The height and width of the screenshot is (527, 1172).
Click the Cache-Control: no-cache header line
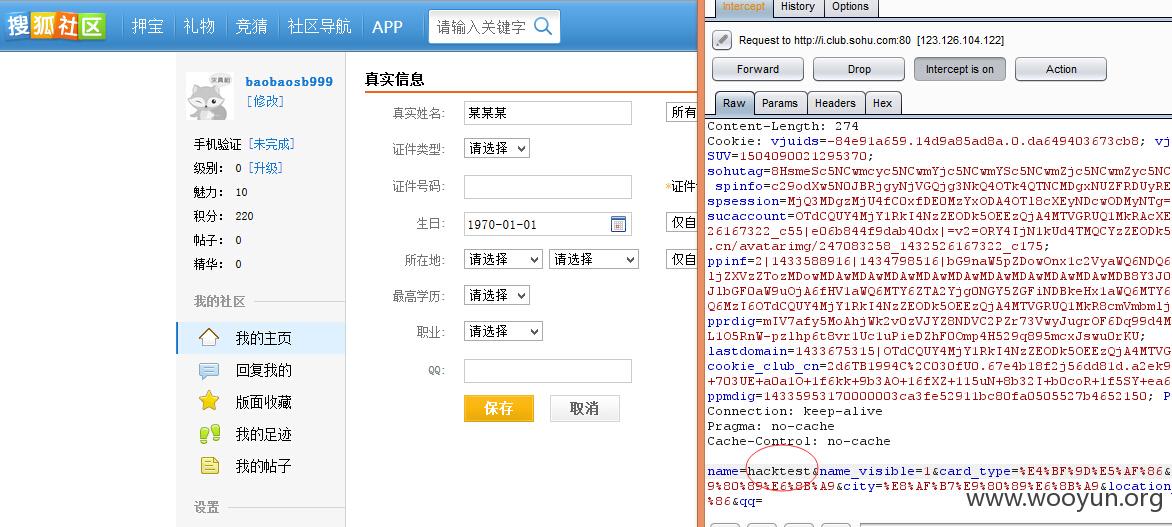[798, 441]
